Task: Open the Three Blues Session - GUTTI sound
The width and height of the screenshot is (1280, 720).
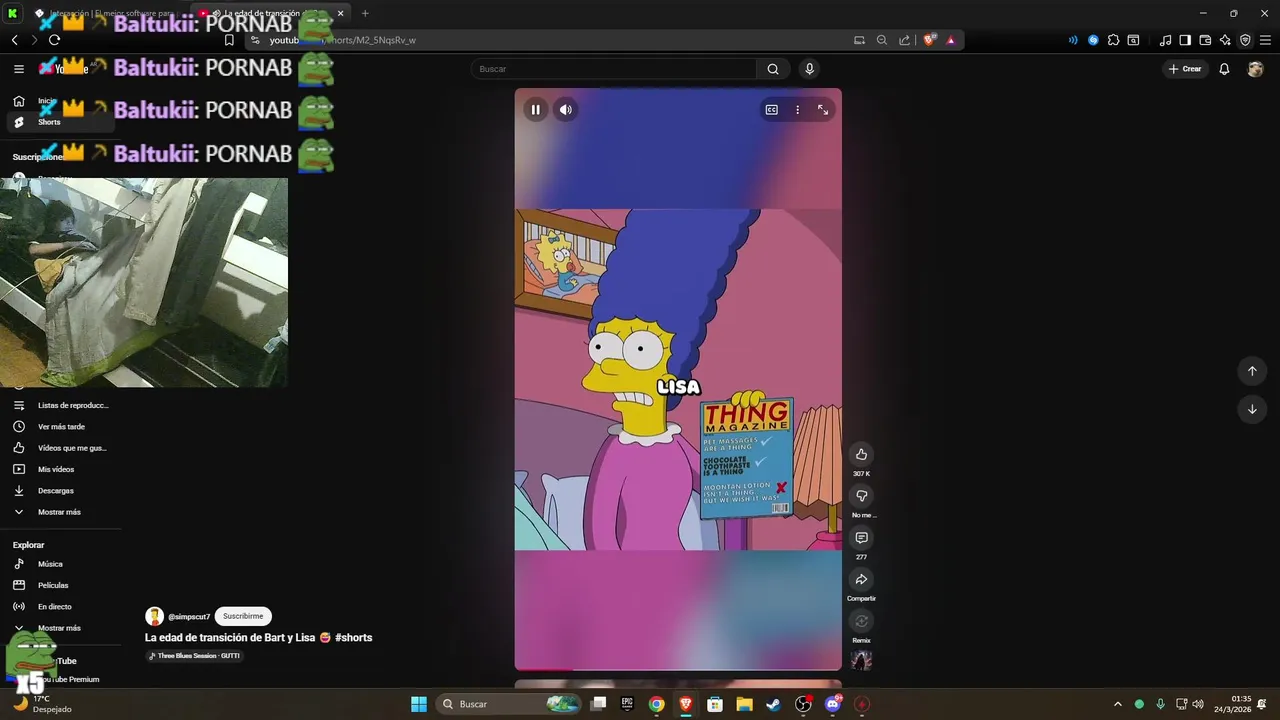Action: pos(195,656)
